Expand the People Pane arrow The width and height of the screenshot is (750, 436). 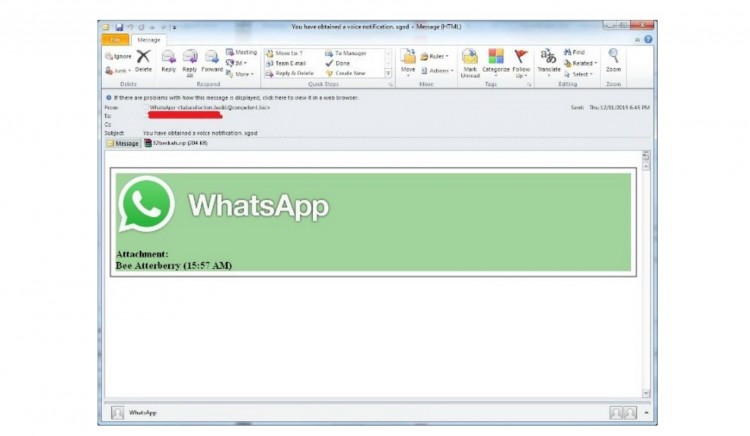coord(646,413)
